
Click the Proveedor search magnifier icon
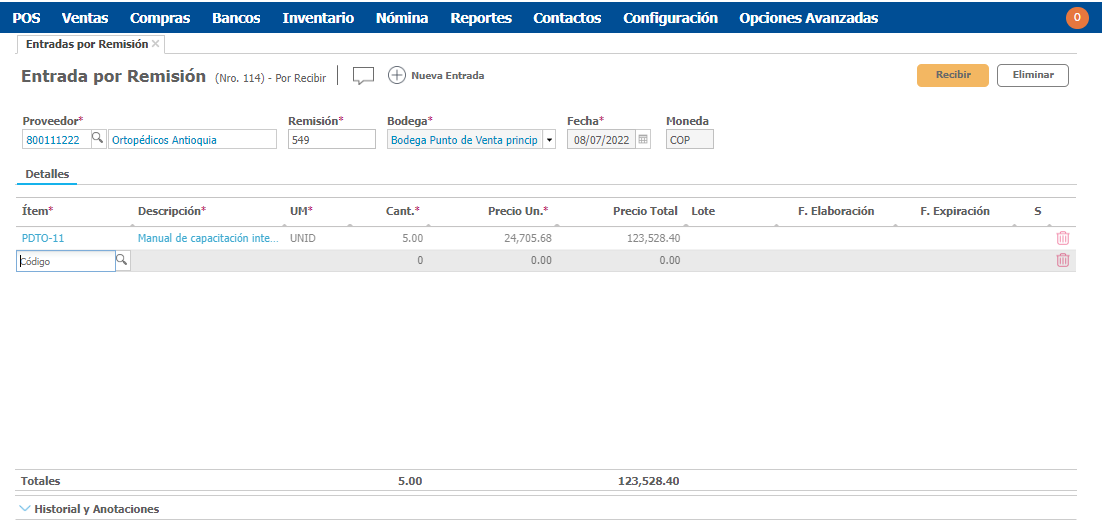[98, 140]
